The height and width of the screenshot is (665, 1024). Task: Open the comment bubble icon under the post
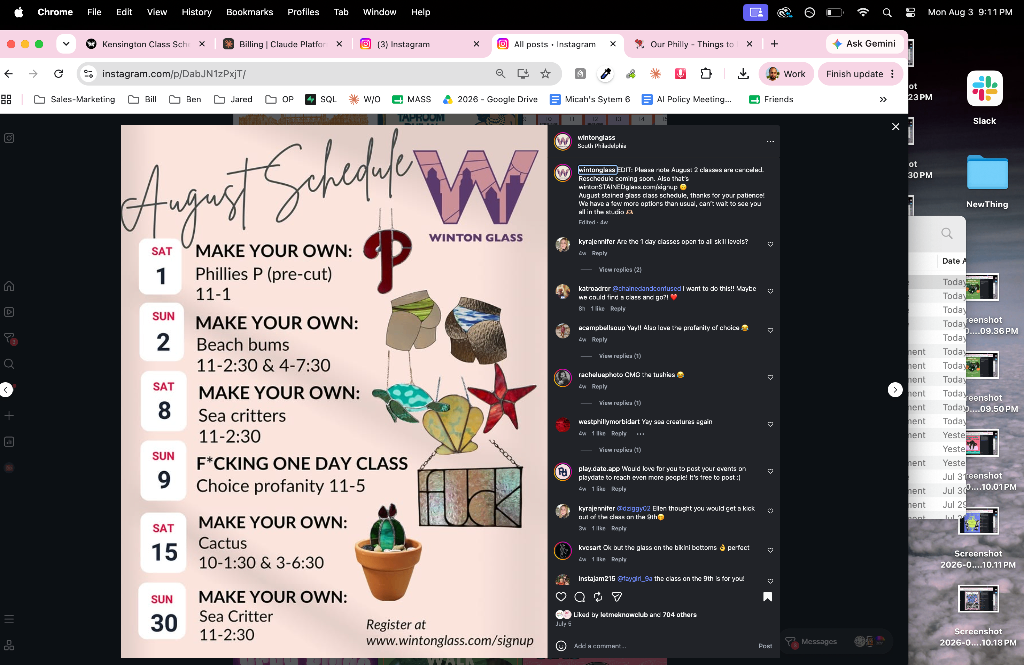(579, 596)
